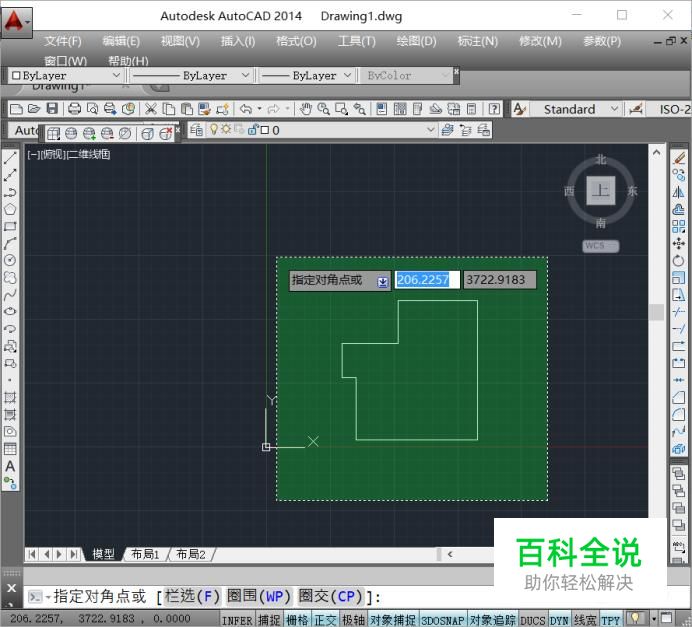Select the Hatch tool in draw toolbar

(x=10, y=398)
